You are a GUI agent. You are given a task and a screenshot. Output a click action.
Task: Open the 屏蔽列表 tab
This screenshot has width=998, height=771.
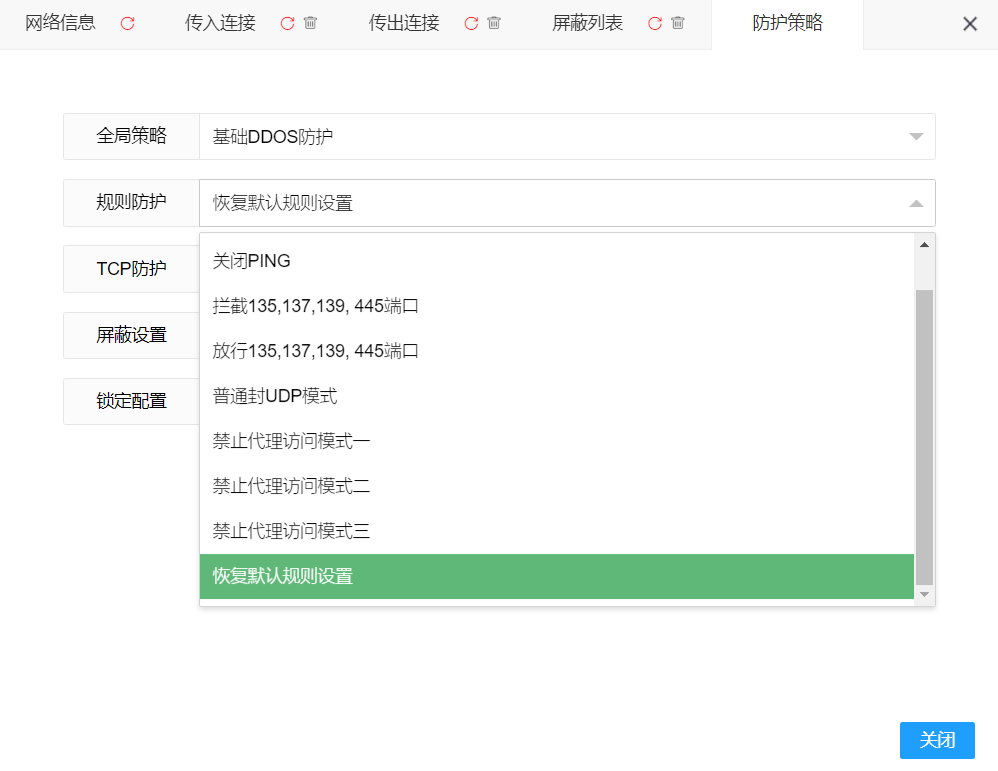click(x=587, y=24)
